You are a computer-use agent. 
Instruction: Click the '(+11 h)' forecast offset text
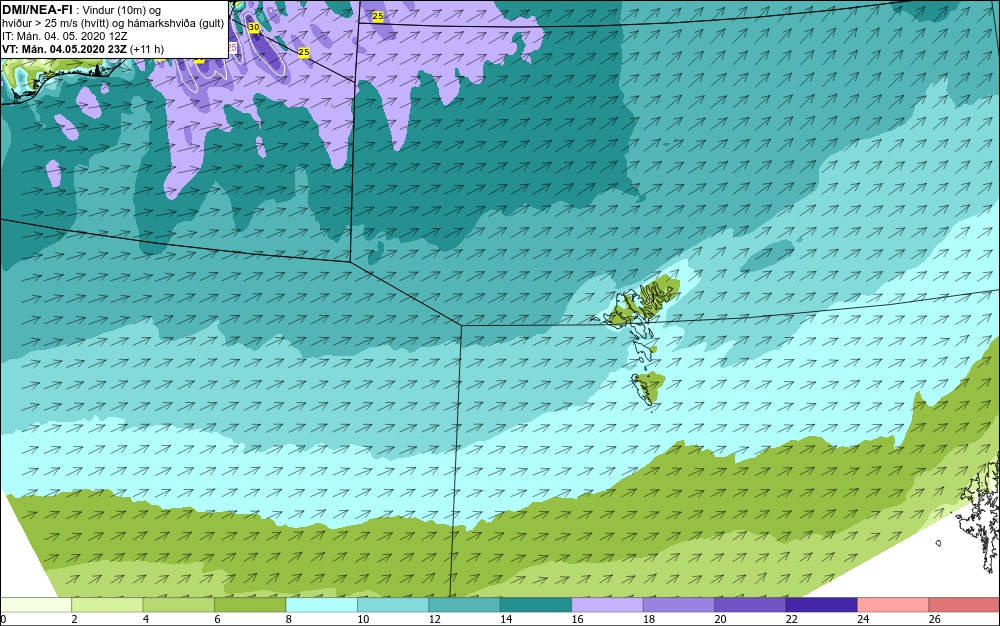pos(147,49)
